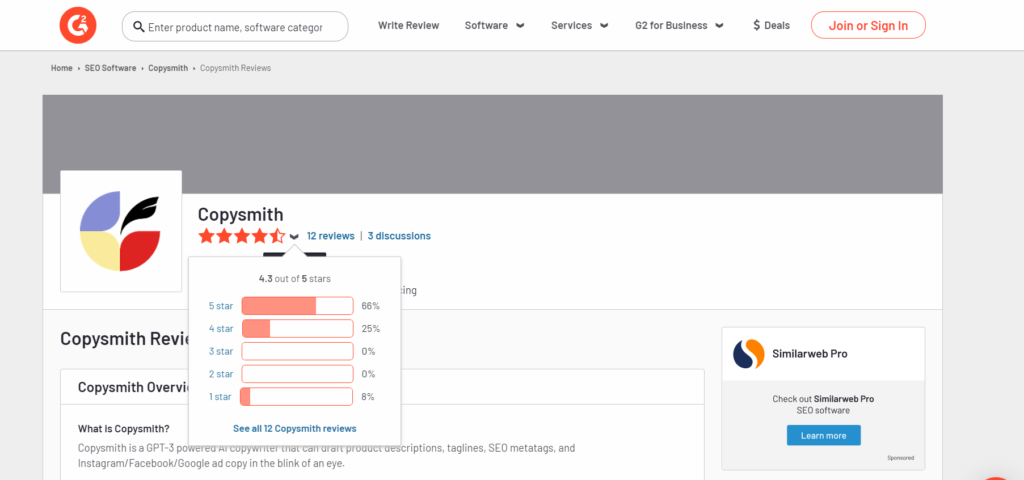Focus the product name search field
Image resolution: width=1024 pixels, height=480 pixels.
pyautogui.click(x=240, y=27)
